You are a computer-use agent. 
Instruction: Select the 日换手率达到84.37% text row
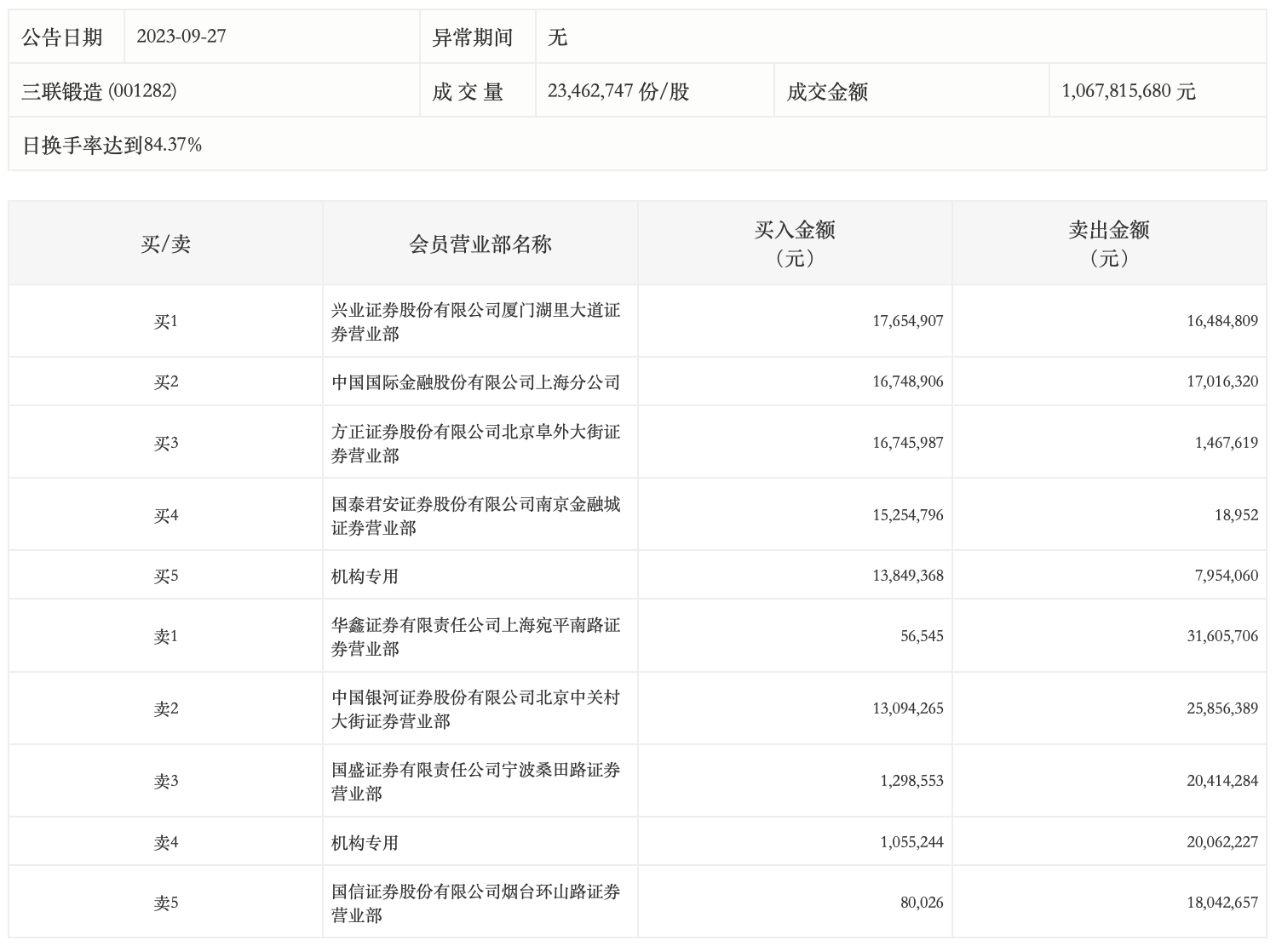point(112,145)
